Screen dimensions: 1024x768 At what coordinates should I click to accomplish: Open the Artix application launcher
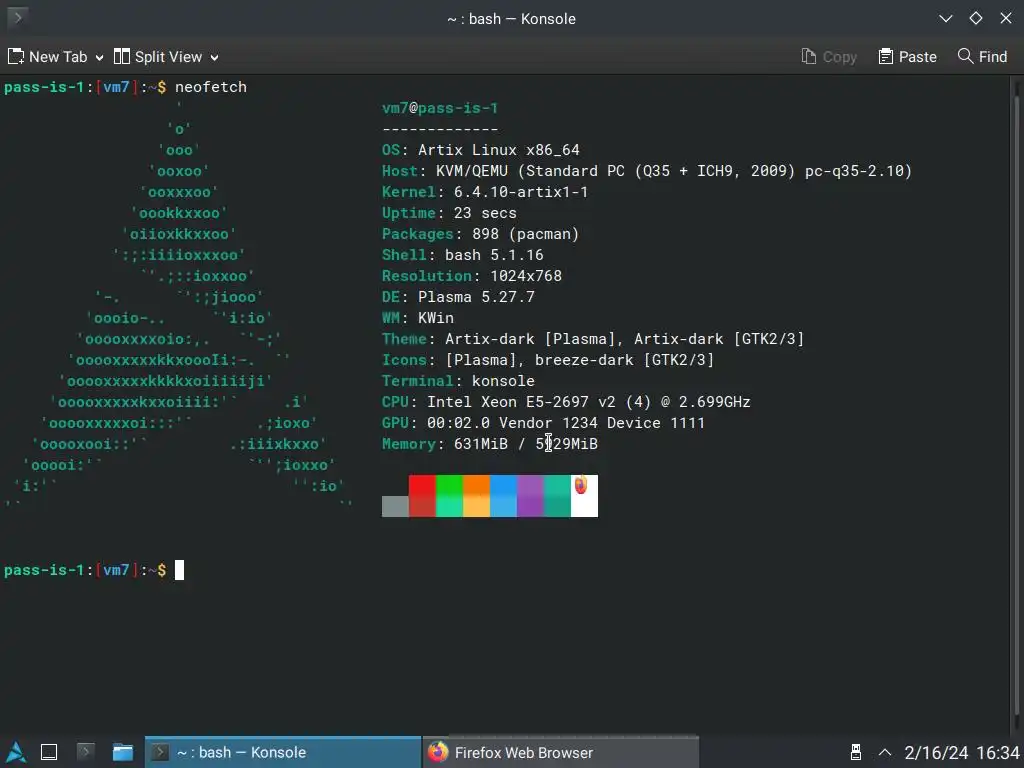click(x=16, y=752)
